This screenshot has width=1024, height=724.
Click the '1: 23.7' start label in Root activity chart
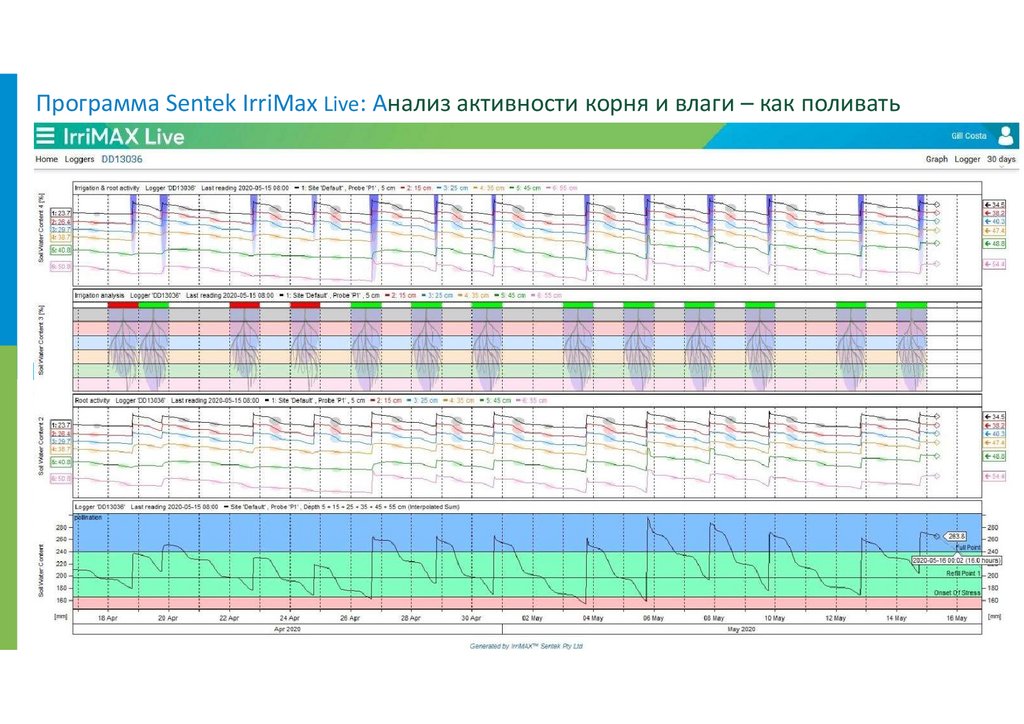tap(61, 425)
